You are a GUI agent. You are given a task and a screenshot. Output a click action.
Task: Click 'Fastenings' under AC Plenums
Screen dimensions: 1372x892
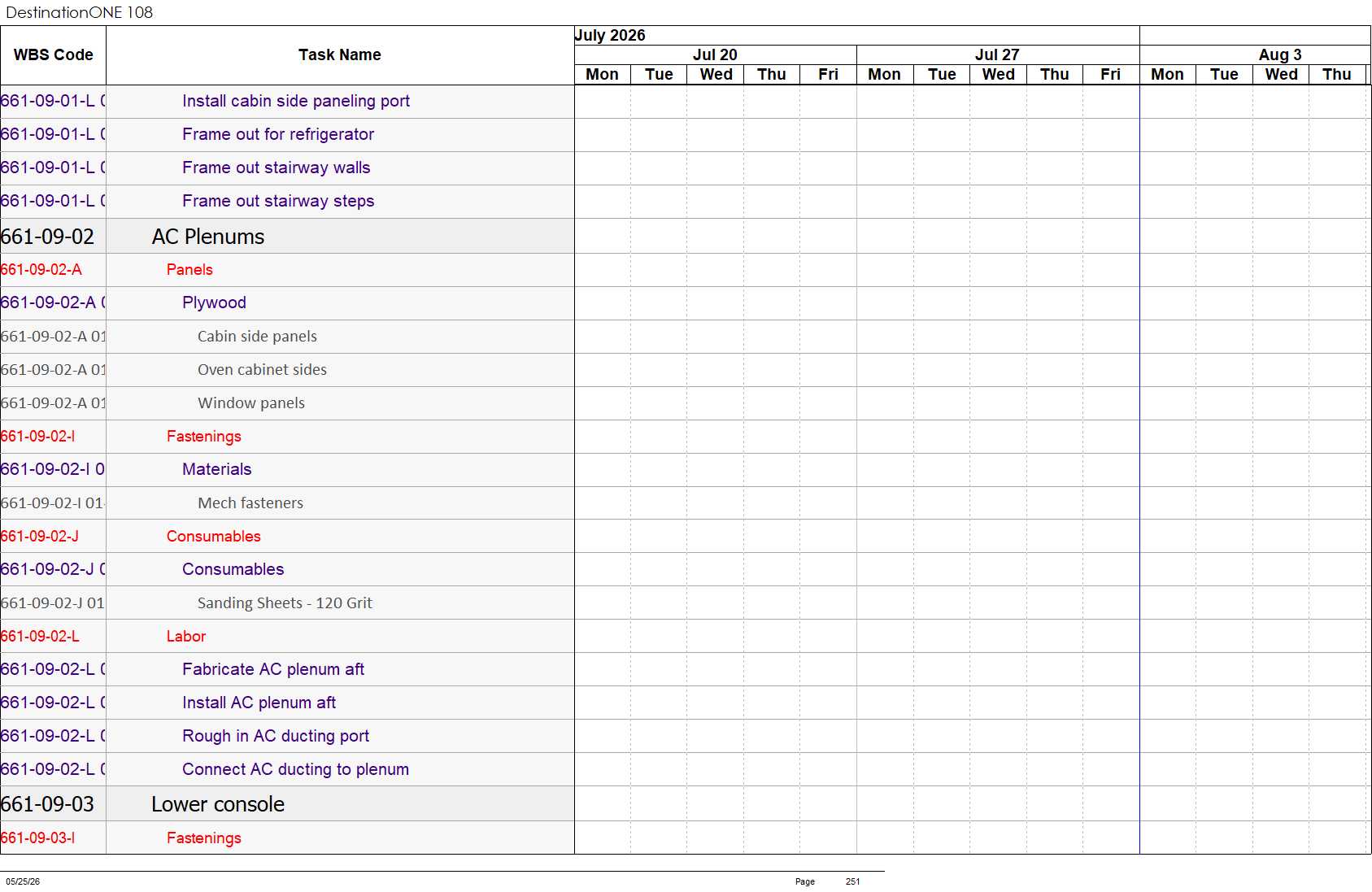tap(204, 437)
